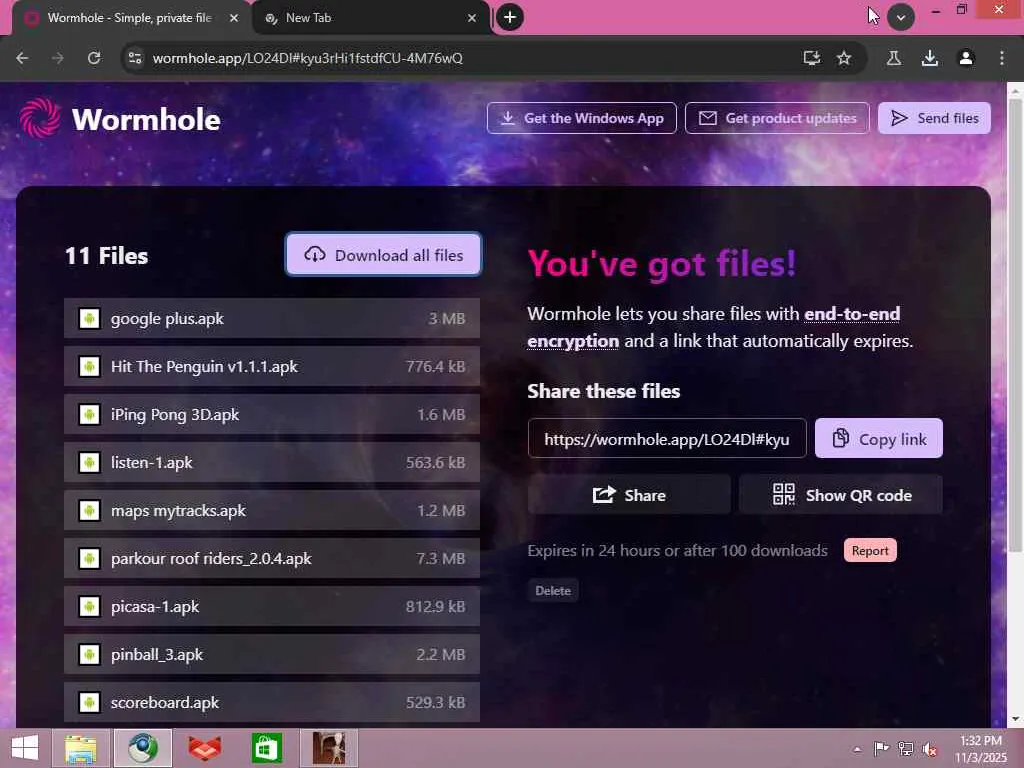Open File Explorer from the taskbar

81,748
